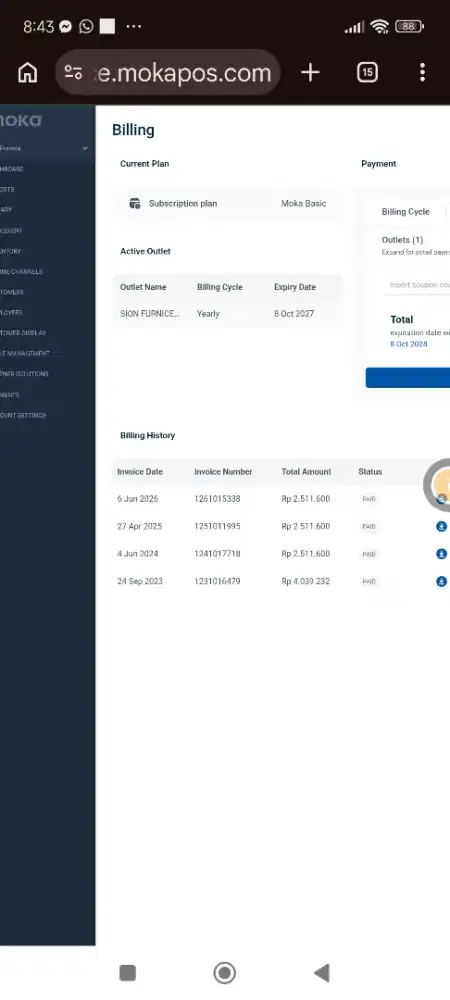Tap the Android recent apps square button

tap(127, 973)
